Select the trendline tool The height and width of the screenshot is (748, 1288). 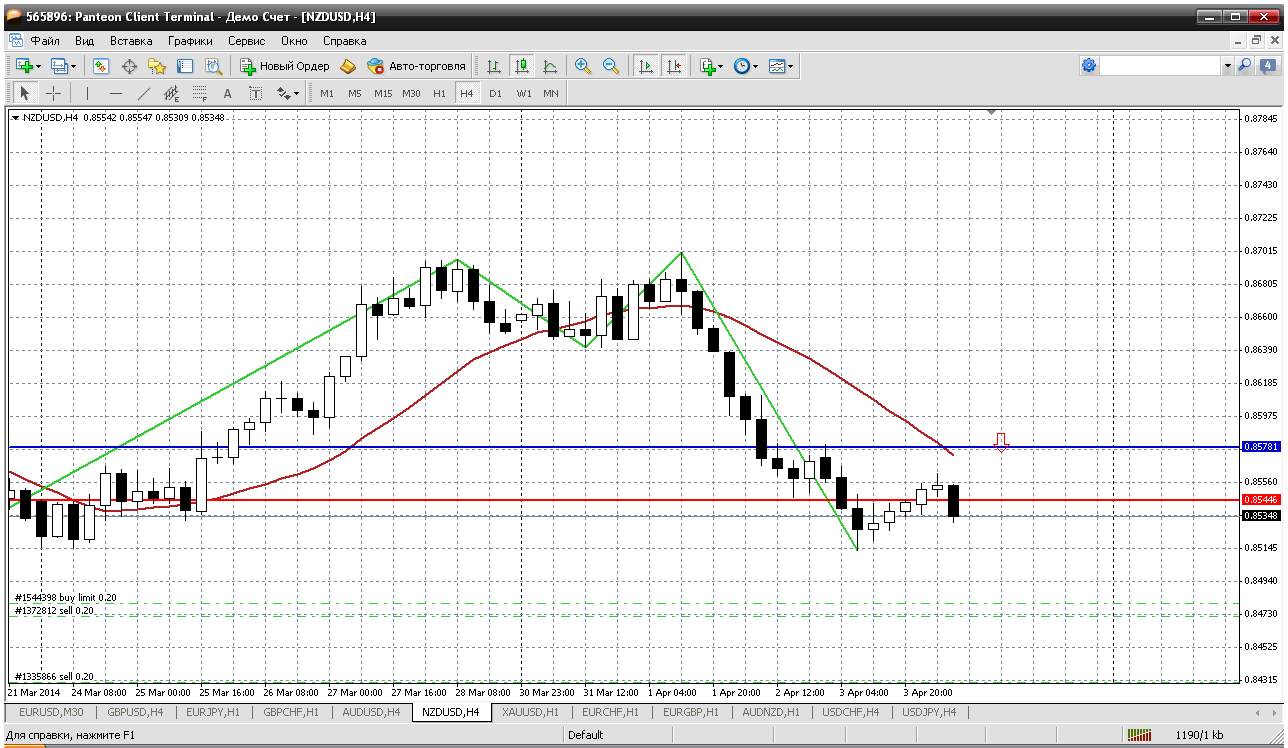click(x=143, y=93)
